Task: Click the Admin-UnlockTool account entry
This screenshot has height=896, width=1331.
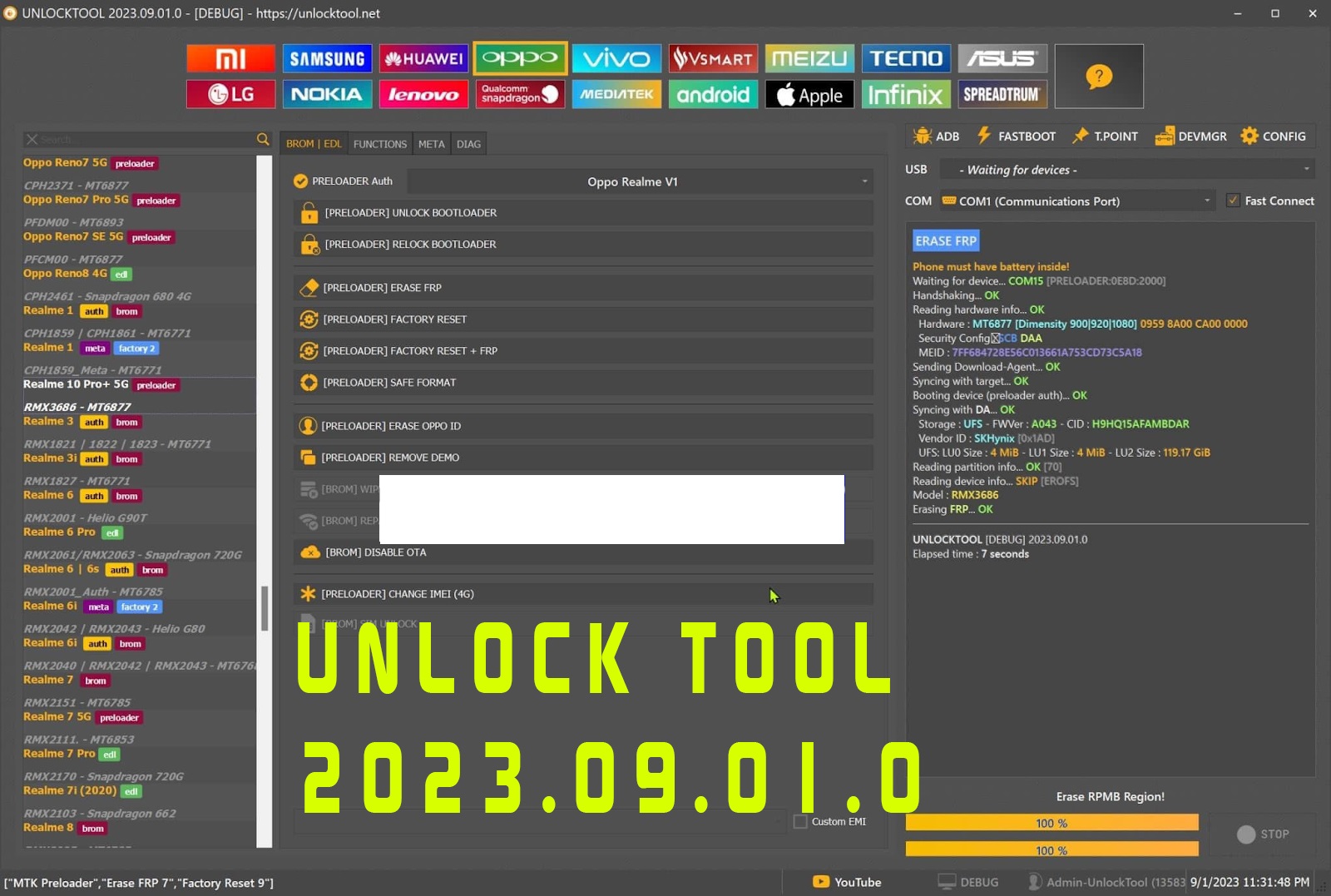Action: click(1106, 882)
